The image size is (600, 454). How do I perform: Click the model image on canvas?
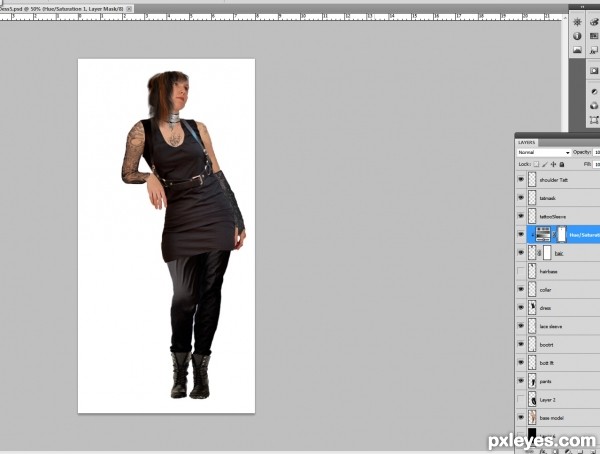(184, 234)
